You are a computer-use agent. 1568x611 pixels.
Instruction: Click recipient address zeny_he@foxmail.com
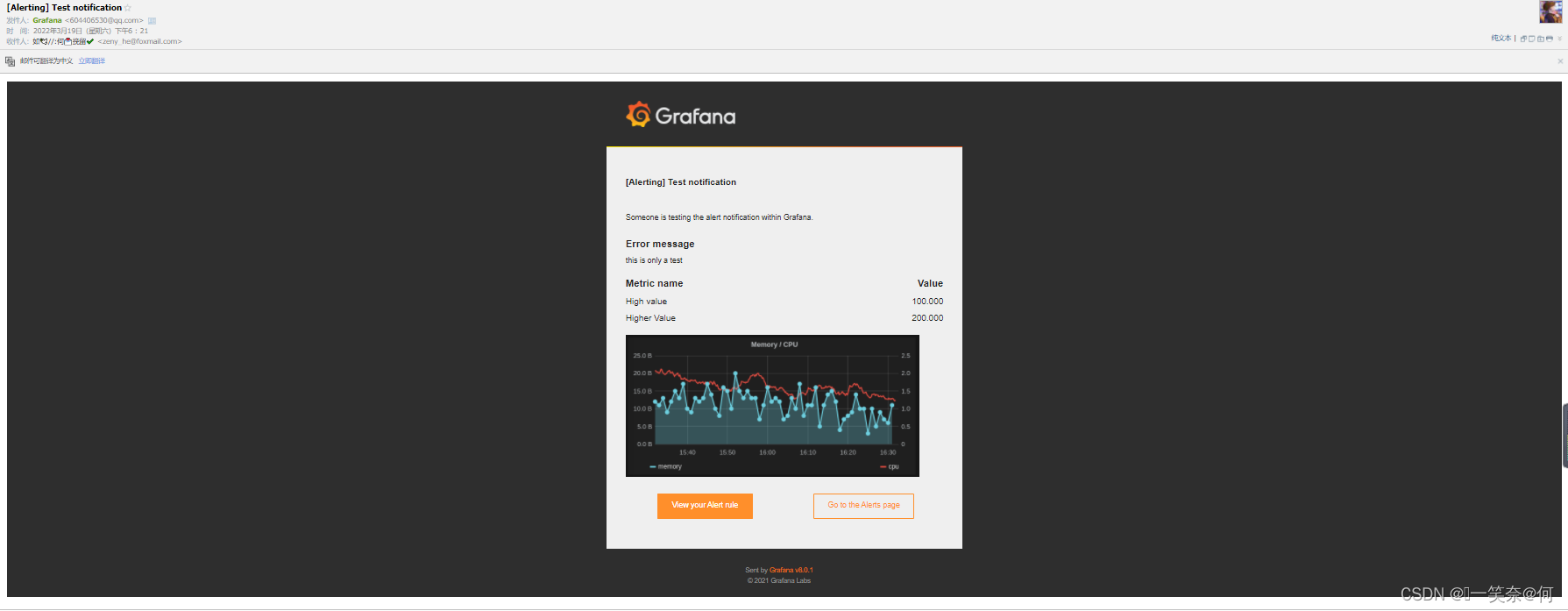coord(140,41)
